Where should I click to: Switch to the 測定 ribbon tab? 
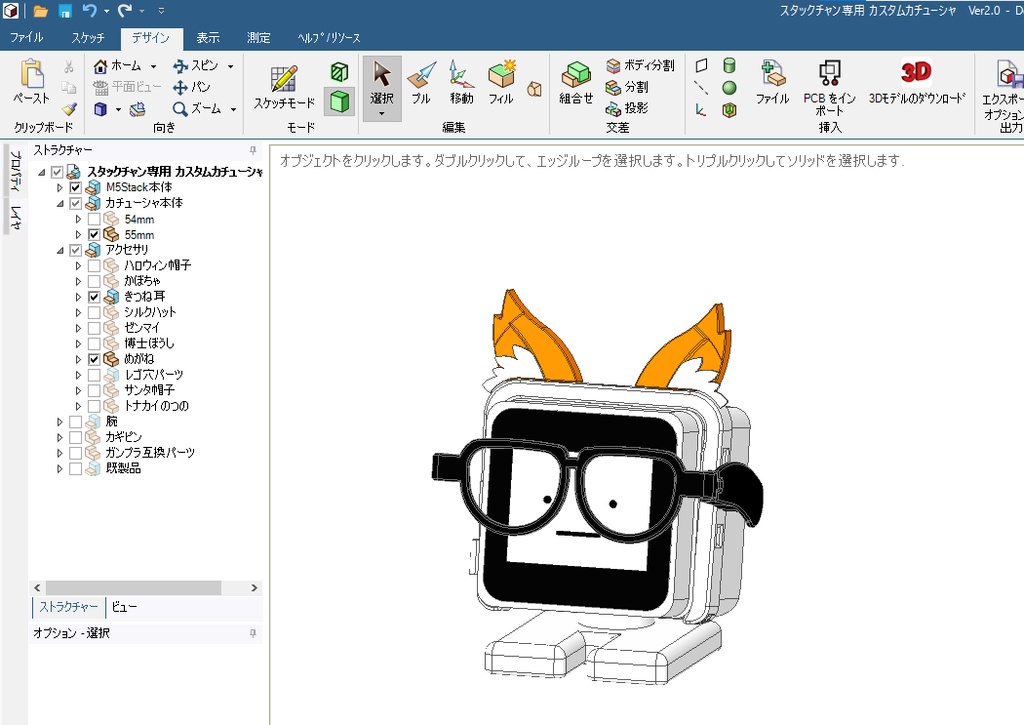(x=259, y=38)
